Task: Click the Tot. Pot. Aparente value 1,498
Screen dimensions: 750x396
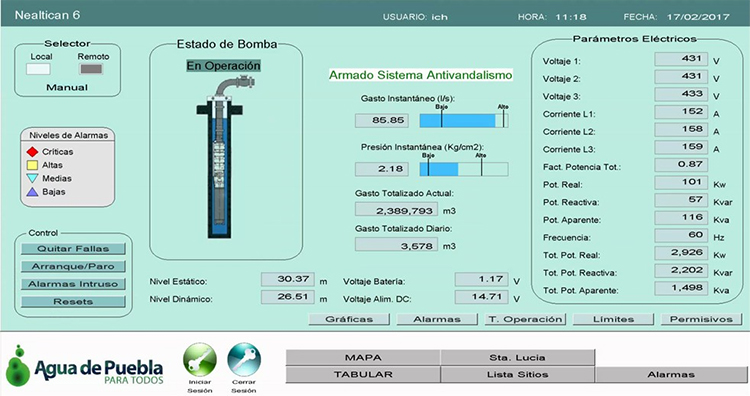Action: pos(681,288)
